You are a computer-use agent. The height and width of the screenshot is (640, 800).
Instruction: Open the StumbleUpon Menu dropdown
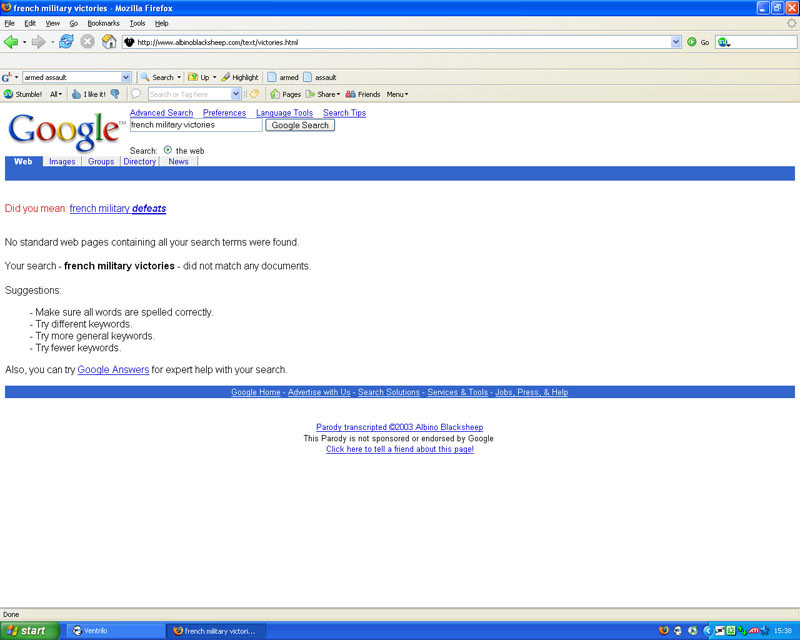coord(397,94)
